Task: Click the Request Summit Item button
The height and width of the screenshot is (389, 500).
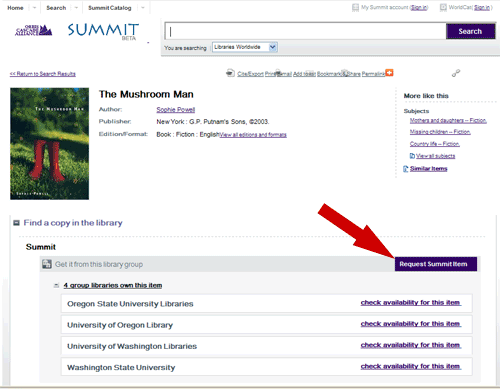Action: [436, 264]
